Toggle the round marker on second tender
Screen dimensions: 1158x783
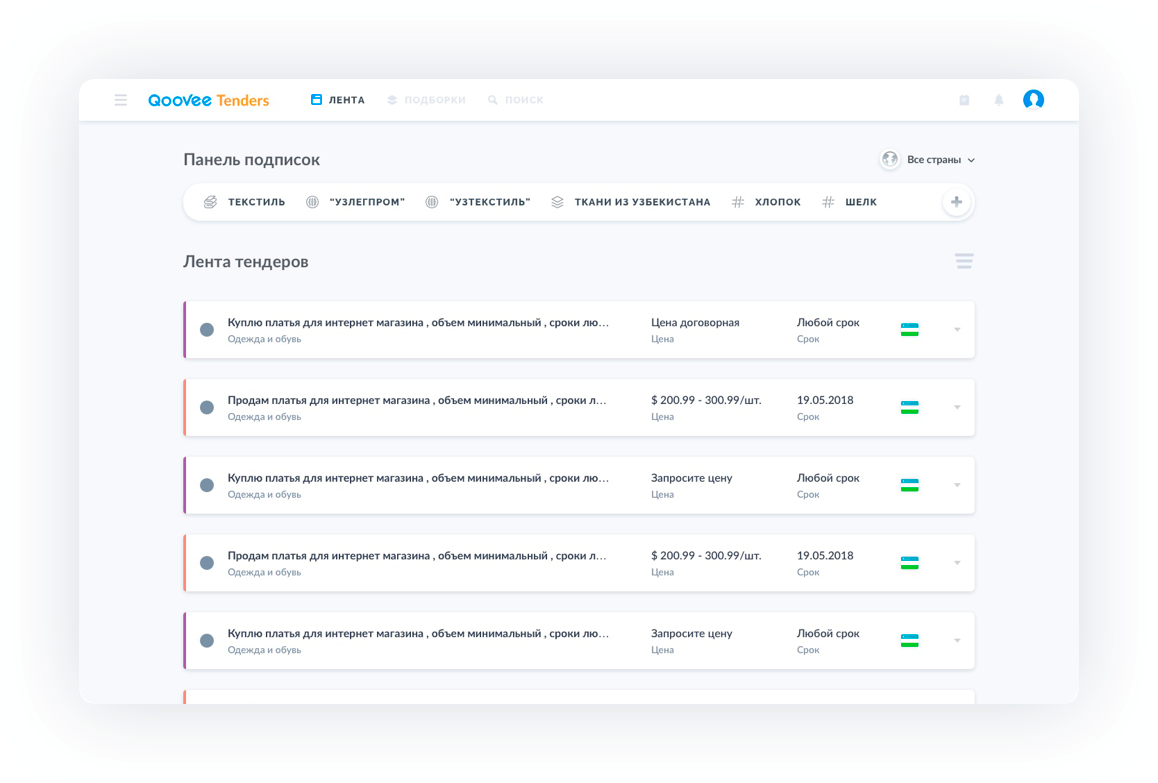(207, 407)
